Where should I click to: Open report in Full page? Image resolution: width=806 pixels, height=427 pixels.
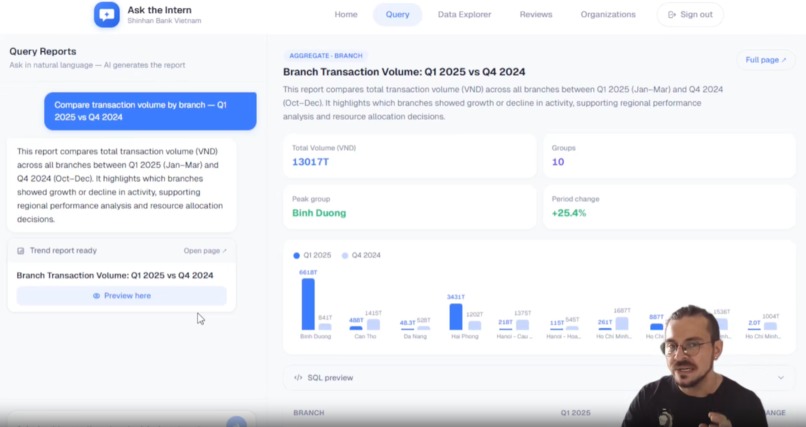(x=765, y=60)
